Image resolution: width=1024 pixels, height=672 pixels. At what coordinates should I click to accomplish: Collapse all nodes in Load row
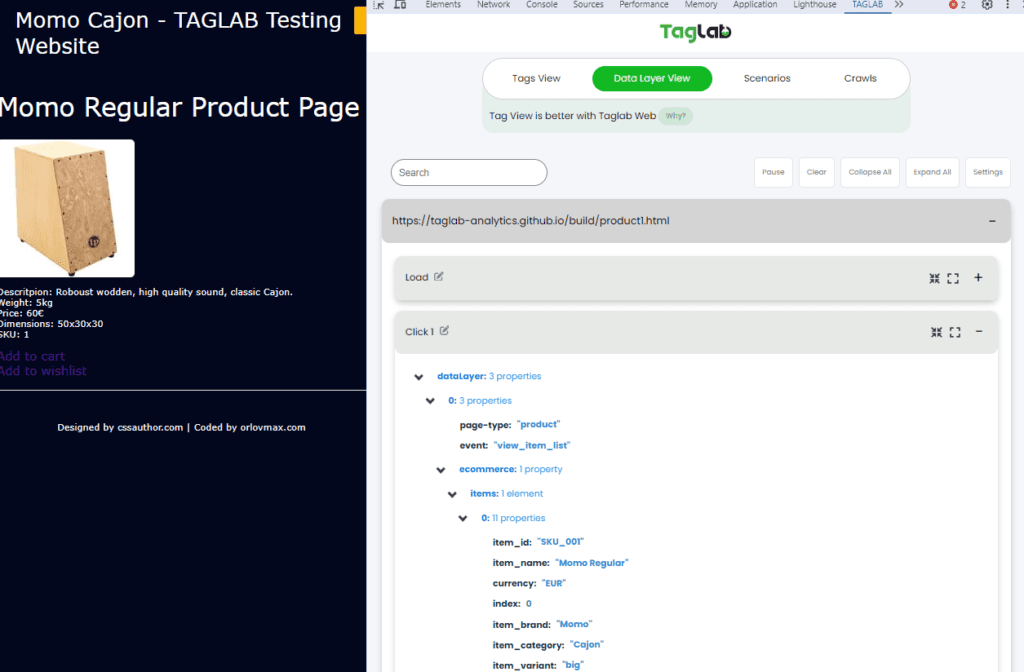(x=935, y=278)
